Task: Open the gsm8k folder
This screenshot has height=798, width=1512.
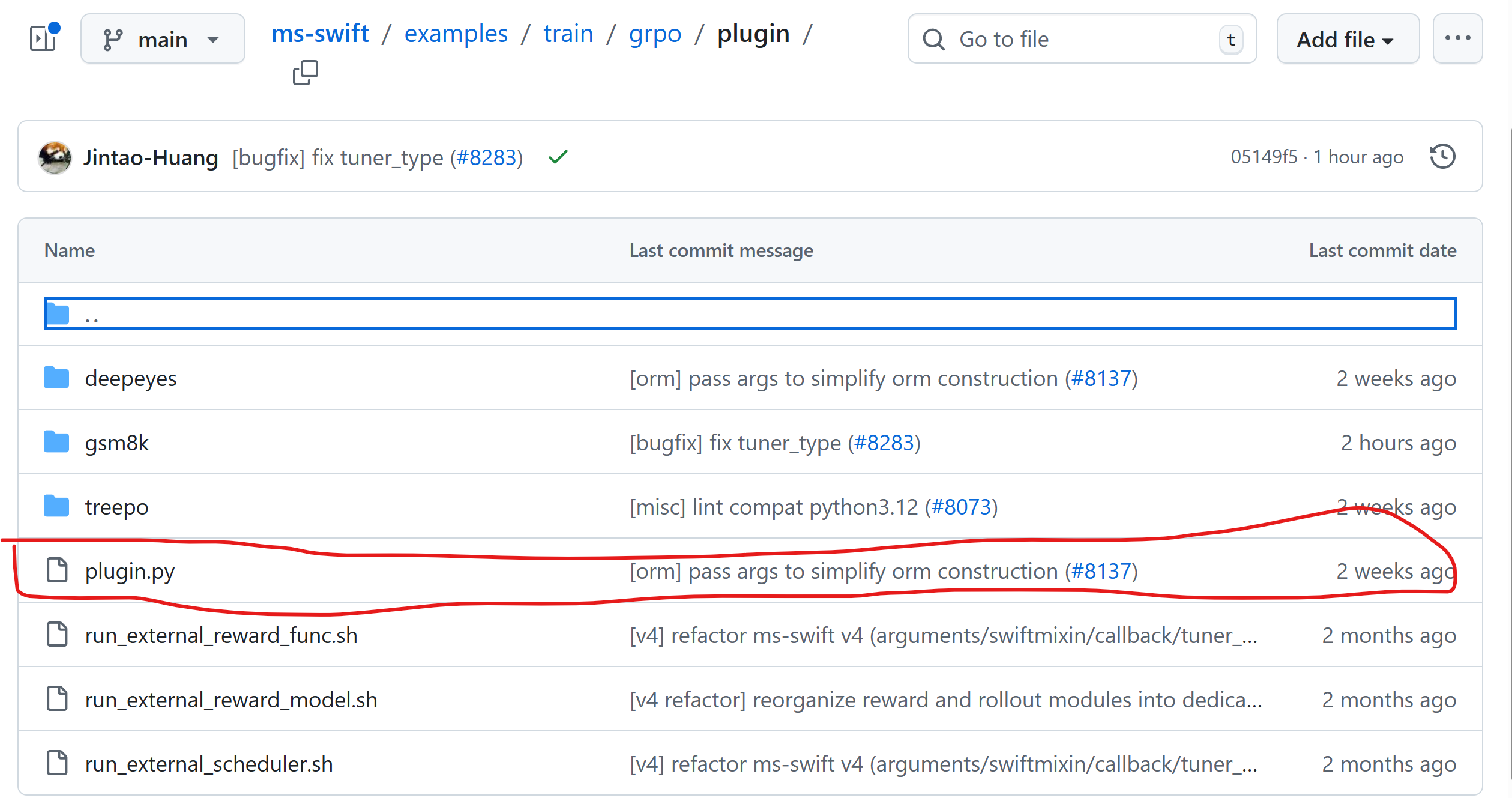Action: pyautogui.click(x=116, y=443)
